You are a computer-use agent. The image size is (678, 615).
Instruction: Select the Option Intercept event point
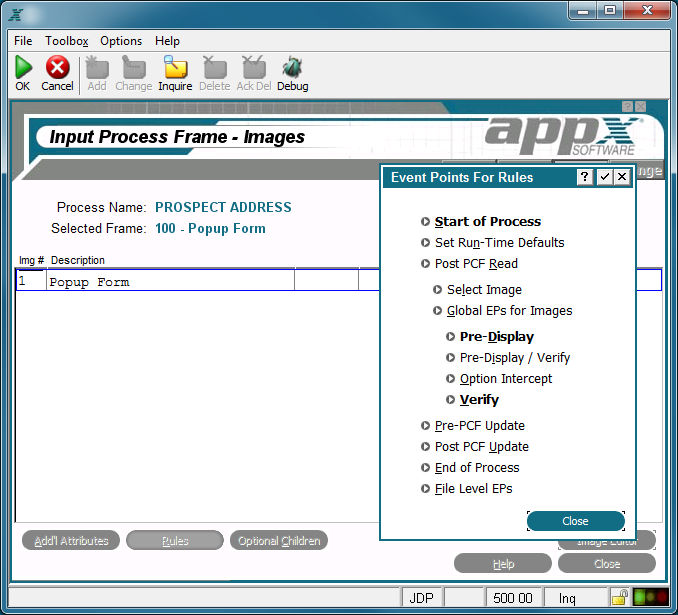[x=506, y=379]
